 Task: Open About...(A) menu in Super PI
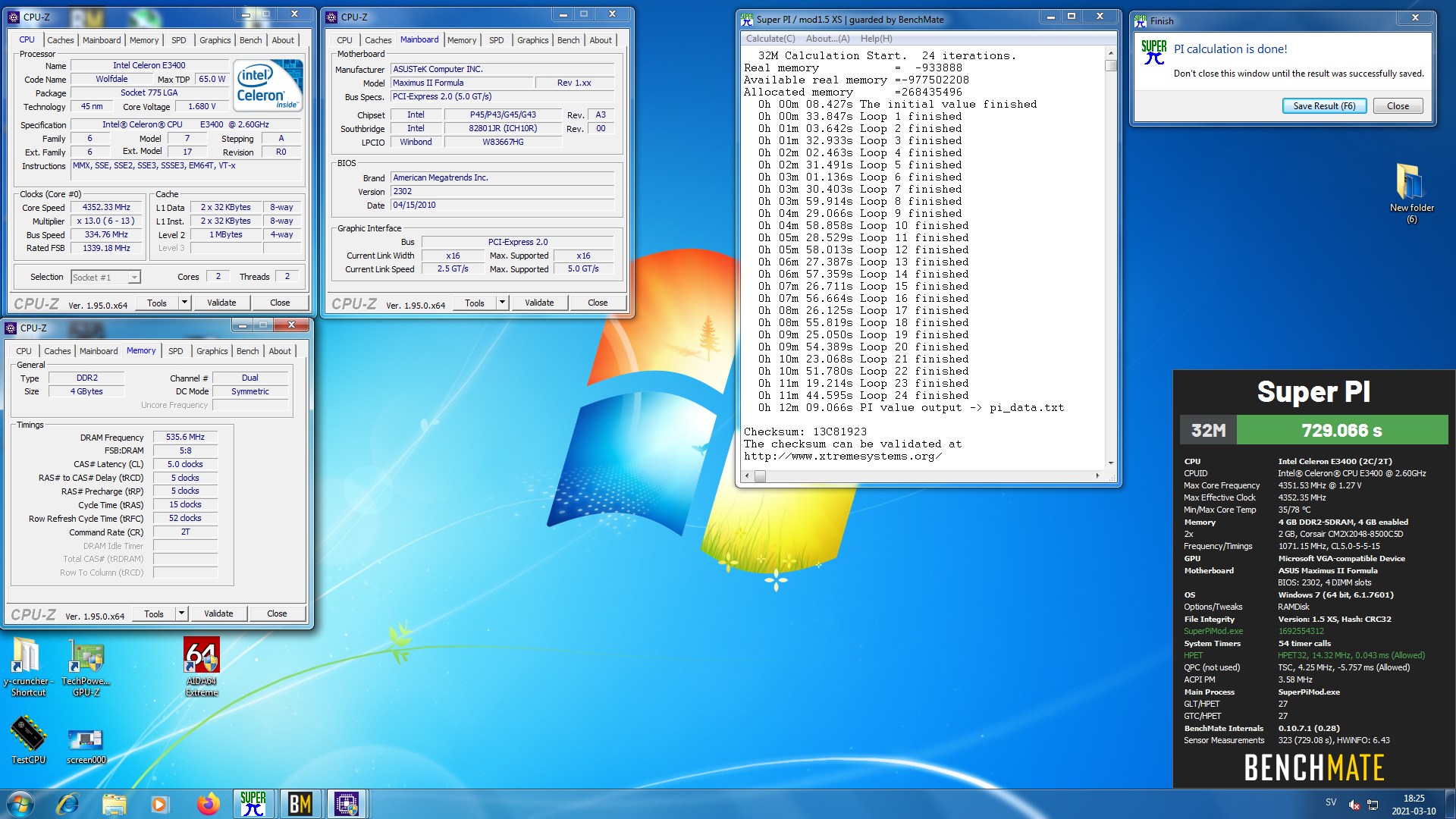(x=827, y=39)
